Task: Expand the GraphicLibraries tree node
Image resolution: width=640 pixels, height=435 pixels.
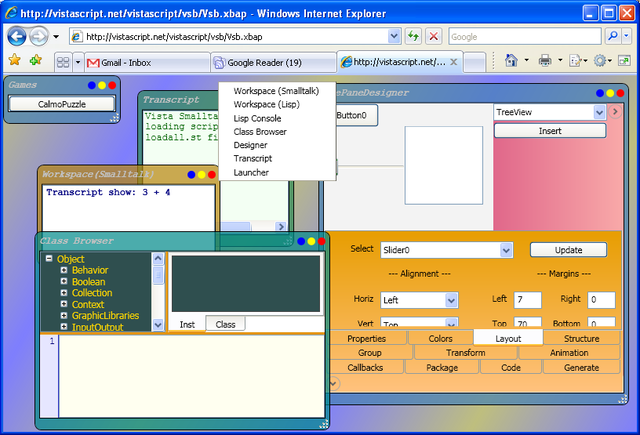Action: click(64, 315)
